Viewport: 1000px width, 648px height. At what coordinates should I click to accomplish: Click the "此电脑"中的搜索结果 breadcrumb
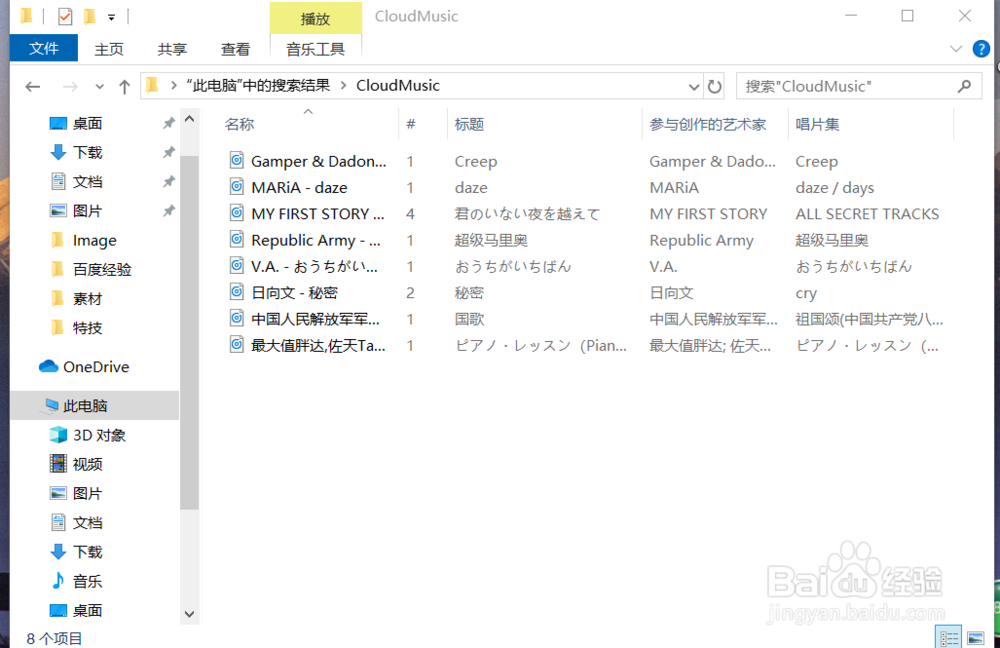click(x=258, y=85)
